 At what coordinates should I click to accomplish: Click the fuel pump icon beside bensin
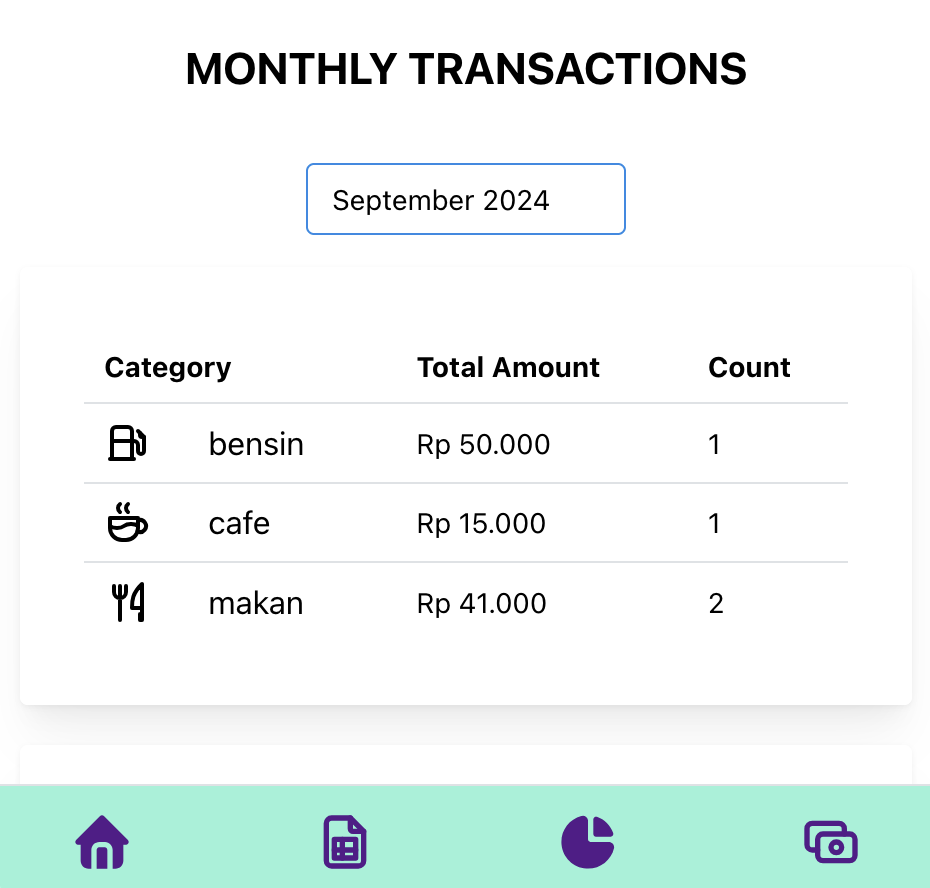coord(127,443)
